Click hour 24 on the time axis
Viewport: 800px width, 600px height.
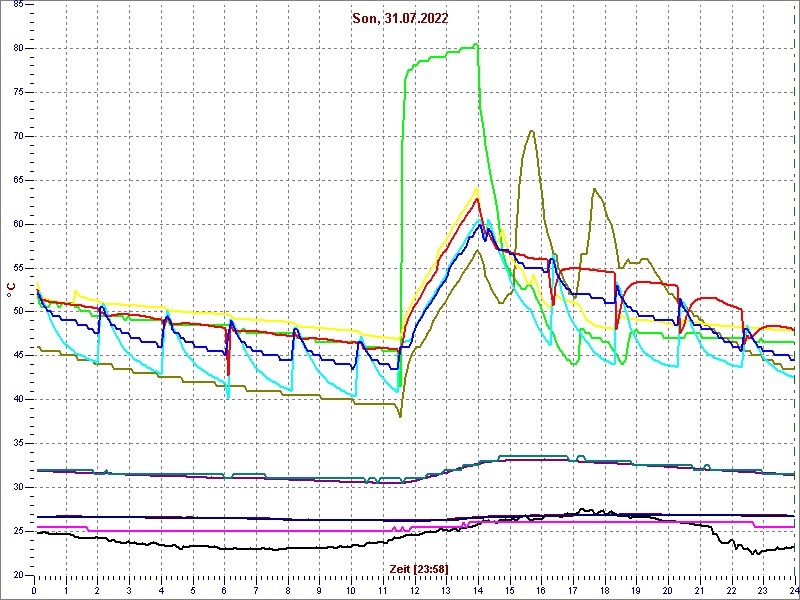[x=794, y=589]
